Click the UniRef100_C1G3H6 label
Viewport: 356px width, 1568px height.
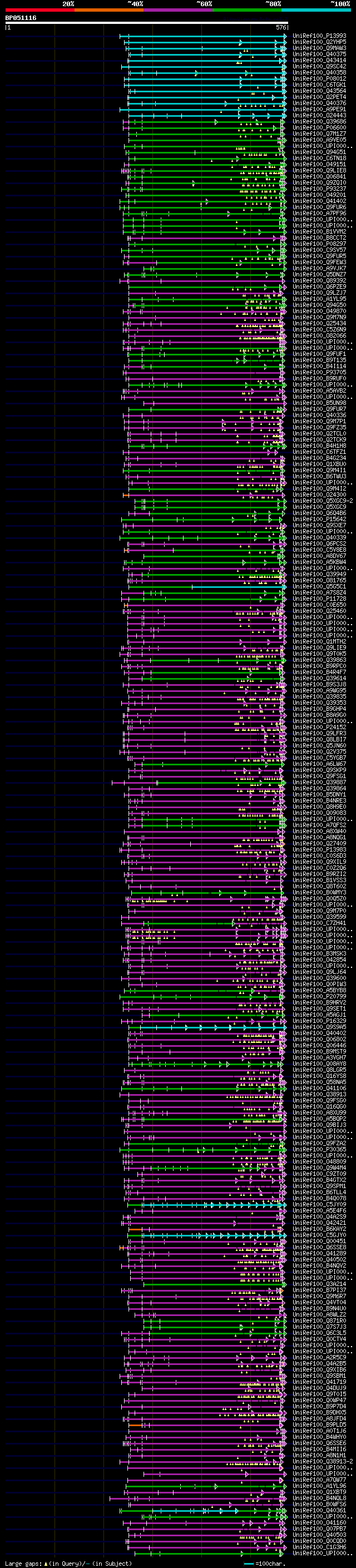pos(319,1547)
